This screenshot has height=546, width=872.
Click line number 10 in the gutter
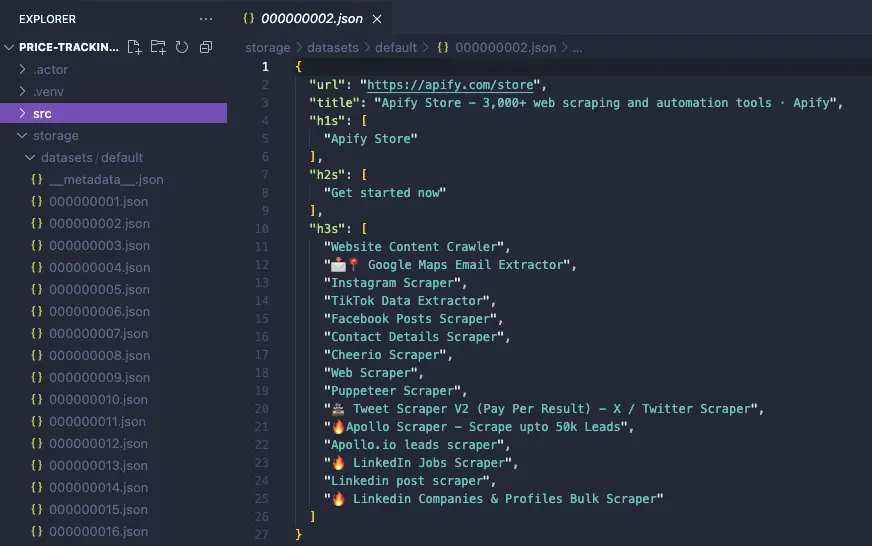(262, 229)
